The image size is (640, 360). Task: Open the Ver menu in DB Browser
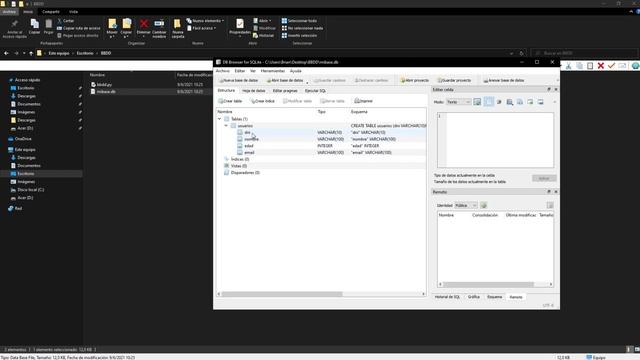pos(253,71)
